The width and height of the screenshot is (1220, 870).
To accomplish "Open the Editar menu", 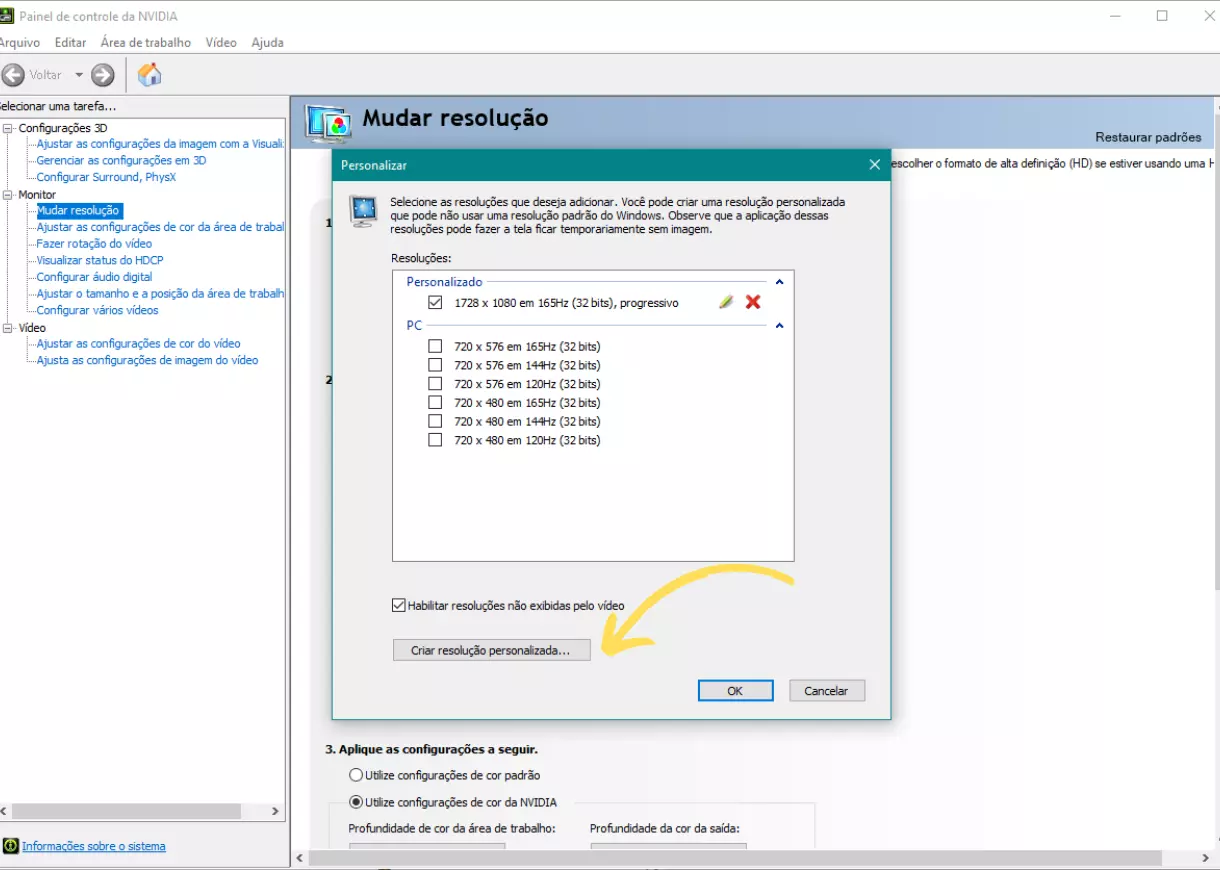I will (x=70, y=42).
